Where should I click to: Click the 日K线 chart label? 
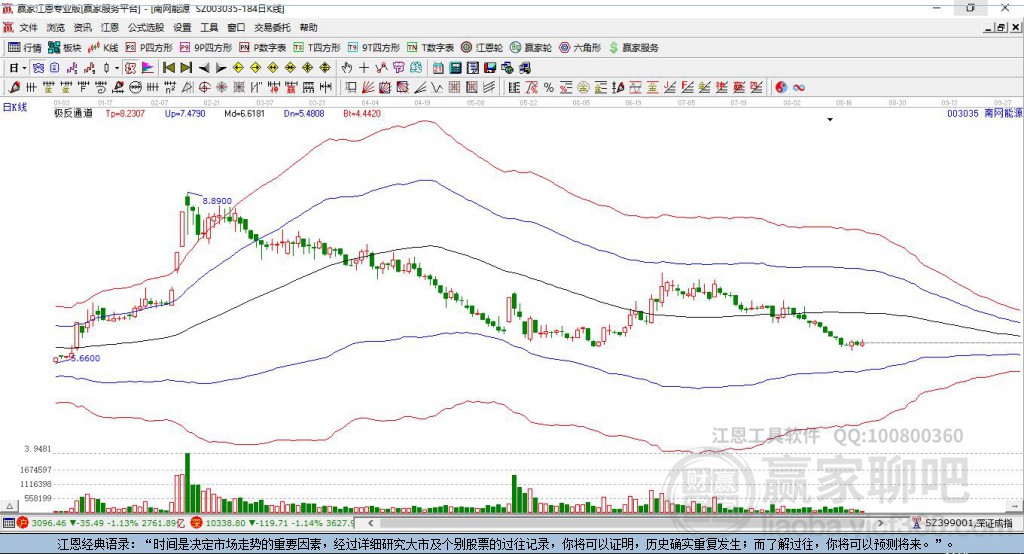14,107
